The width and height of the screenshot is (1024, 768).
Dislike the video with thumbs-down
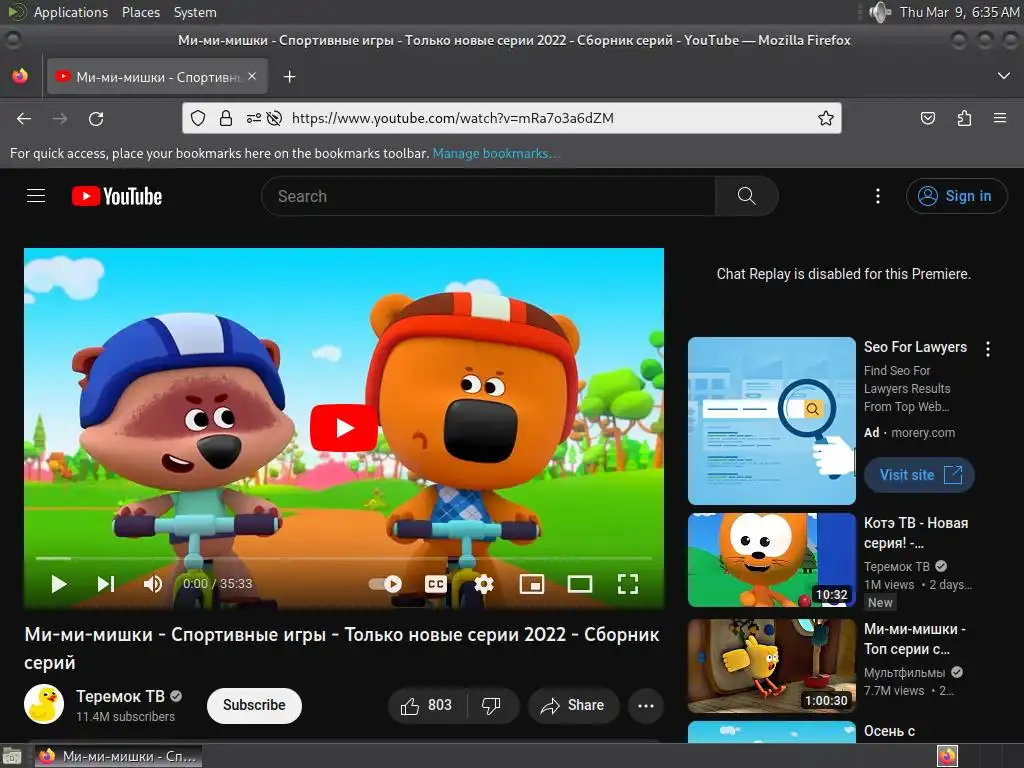491,705
